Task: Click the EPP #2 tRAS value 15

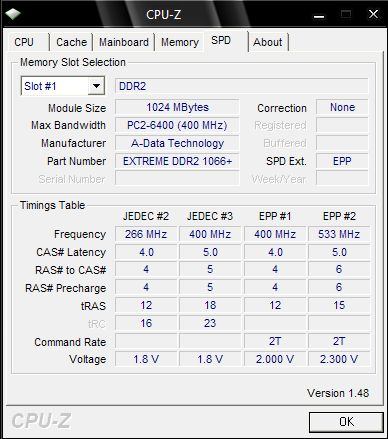Action: tap(339, 305)
